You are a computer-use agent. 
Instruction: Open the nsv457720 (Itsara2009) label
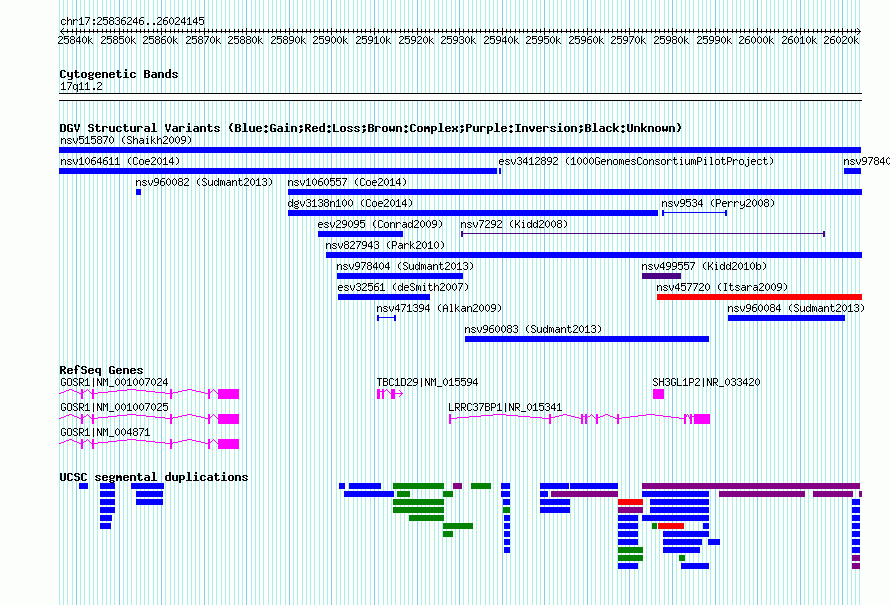point(723,287)
